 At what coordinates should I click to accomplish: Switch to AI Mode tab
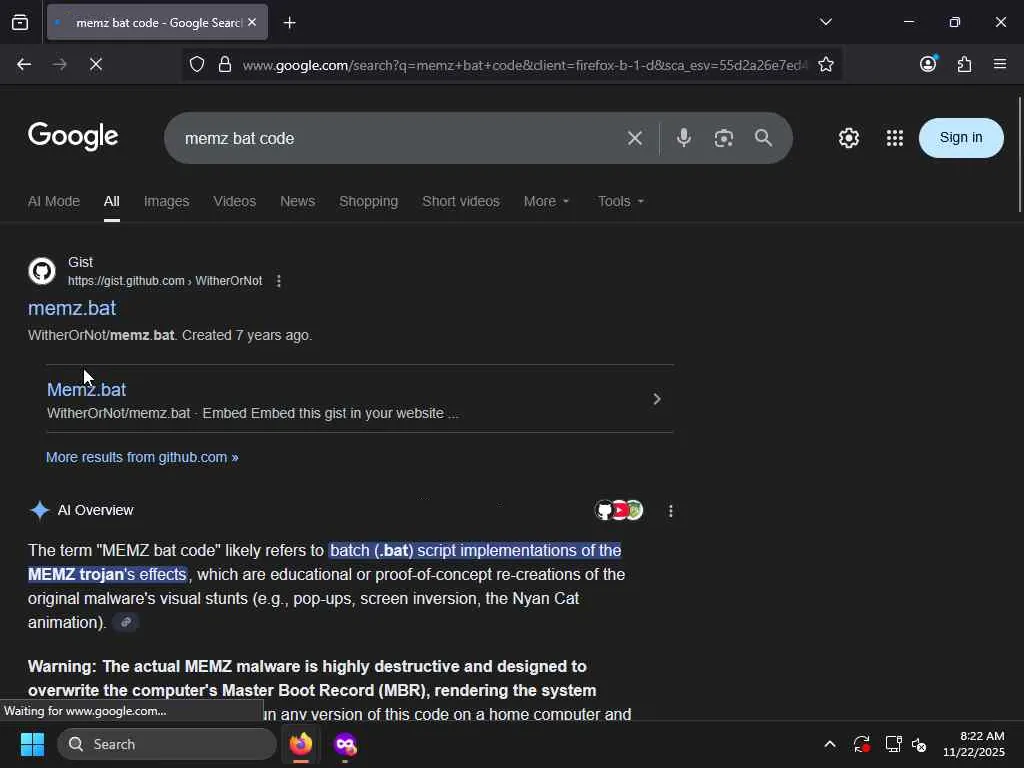tap(54, 201)
